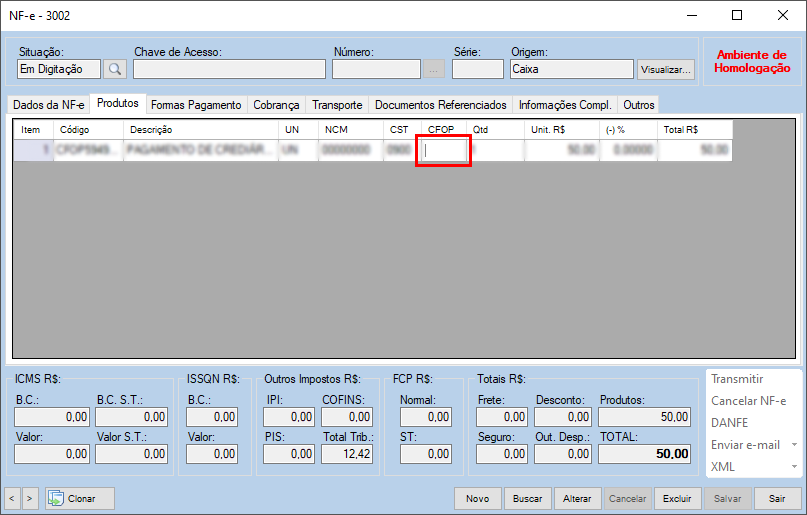This screenshot has height=515, width=807.
Task: Open the Formas Pagamento tab
Action: pyautogui.click(x=196, y=105)
